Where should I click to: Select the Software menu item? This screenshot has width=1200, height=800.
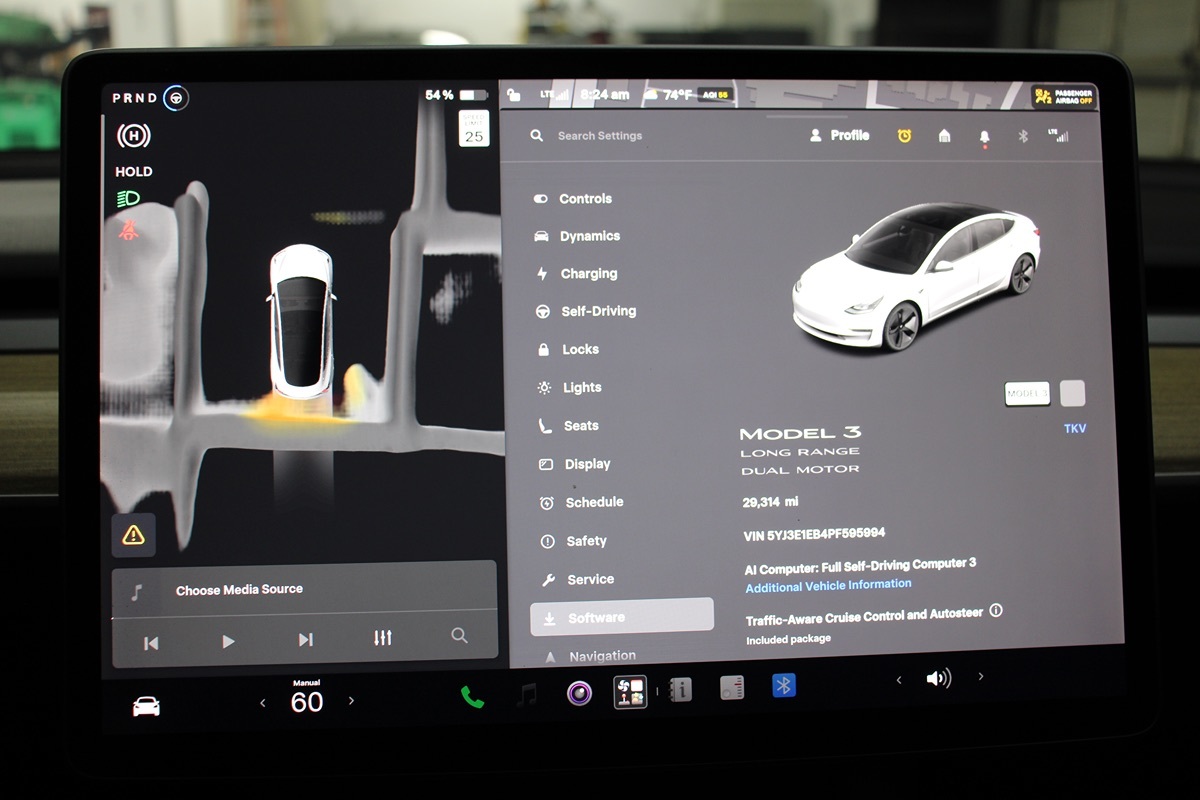[x=622, y=617]
